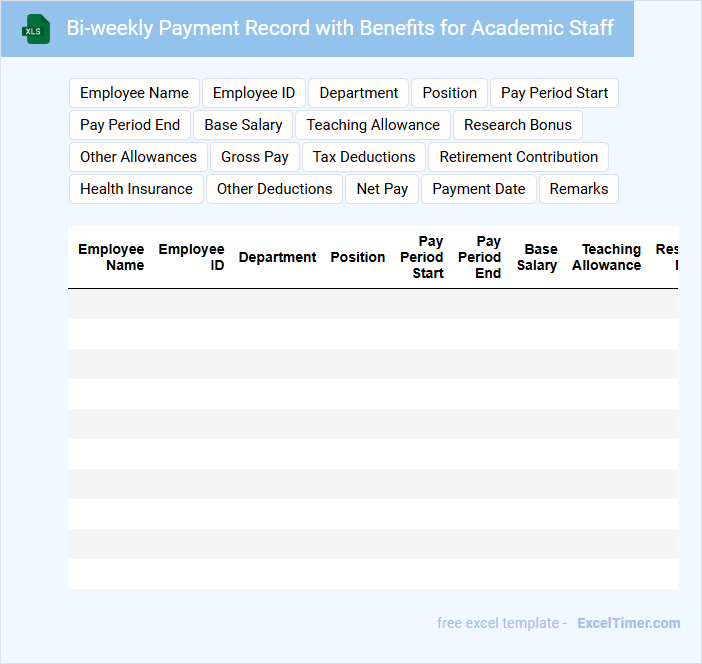The height and width of the screenshot is (664, 702).
Task: Click the Pay Period End column header
Action: [x=479, y=257]
